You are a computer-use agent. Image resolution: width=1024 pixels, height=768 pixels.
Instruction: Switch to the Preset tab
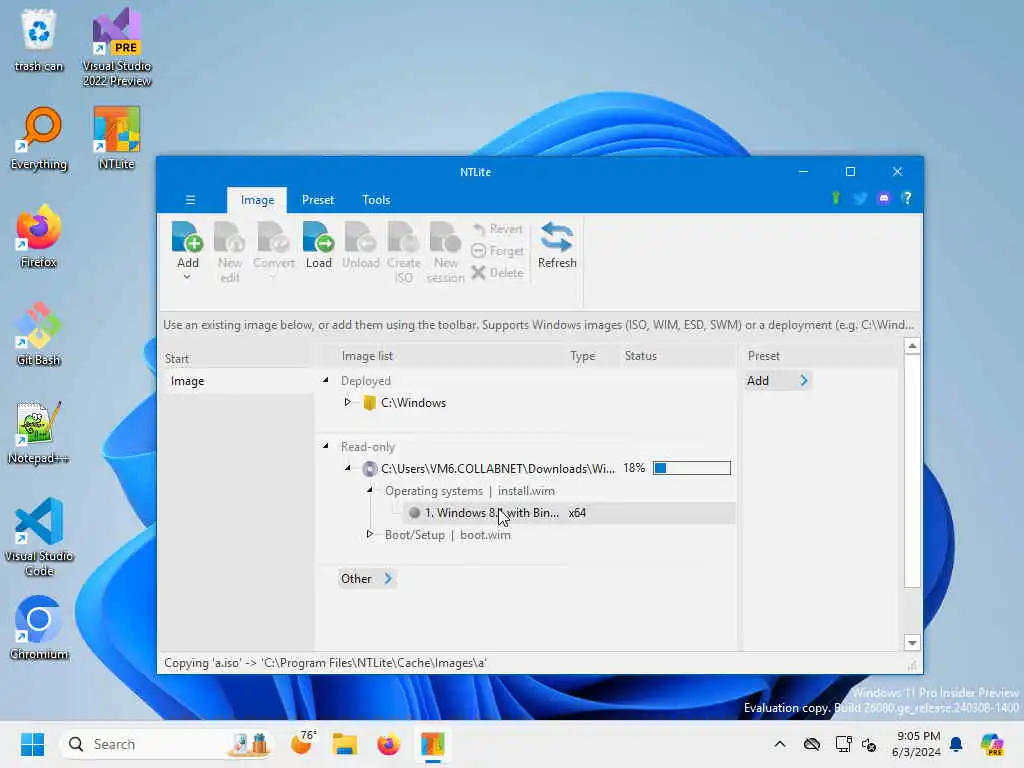[x=318, y=200]
